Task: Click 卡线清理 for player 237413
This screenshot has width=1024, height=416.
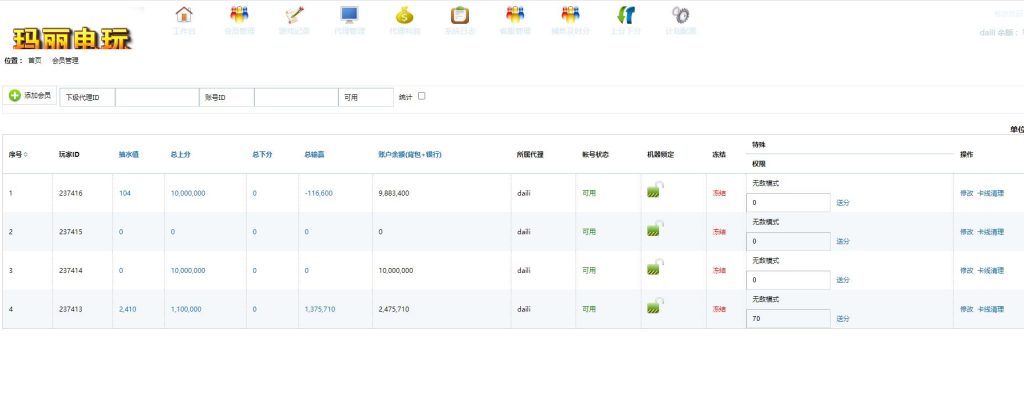Action: (991, 309)
